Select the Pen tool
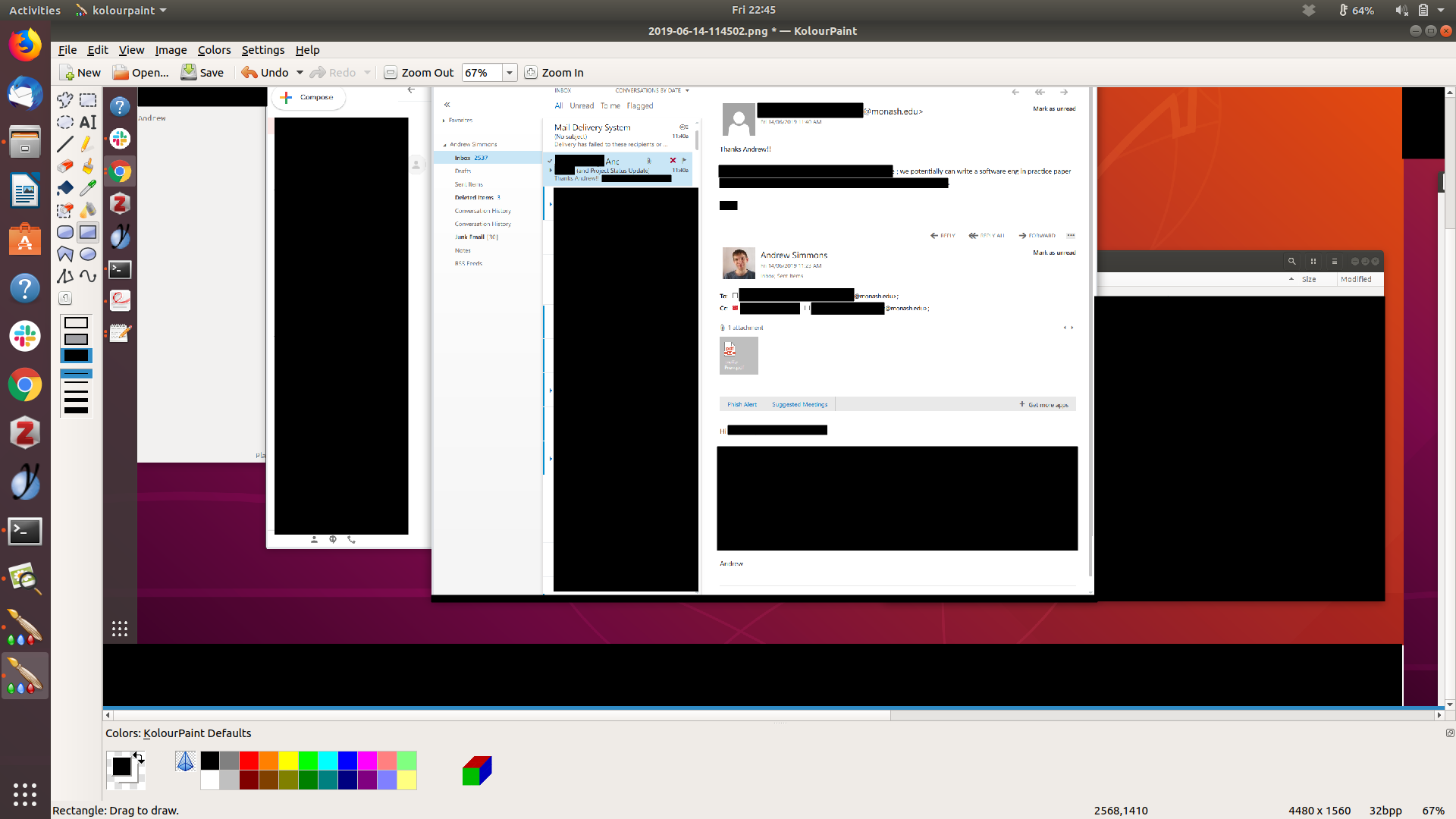The width and height of the screenshot is (1456, 819). pos(88,143)
